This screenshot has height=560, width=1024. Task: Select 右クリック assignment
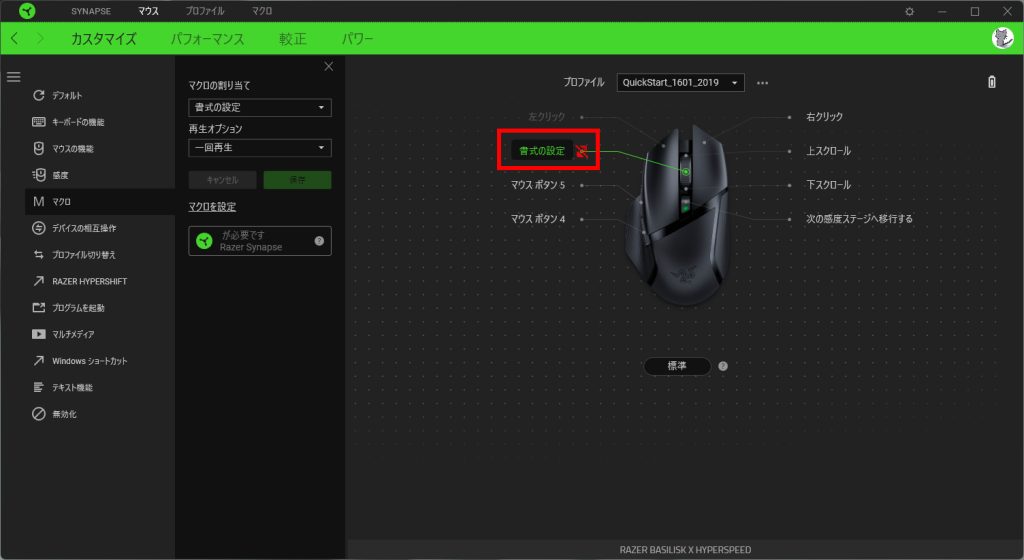[x=824, y=117]
